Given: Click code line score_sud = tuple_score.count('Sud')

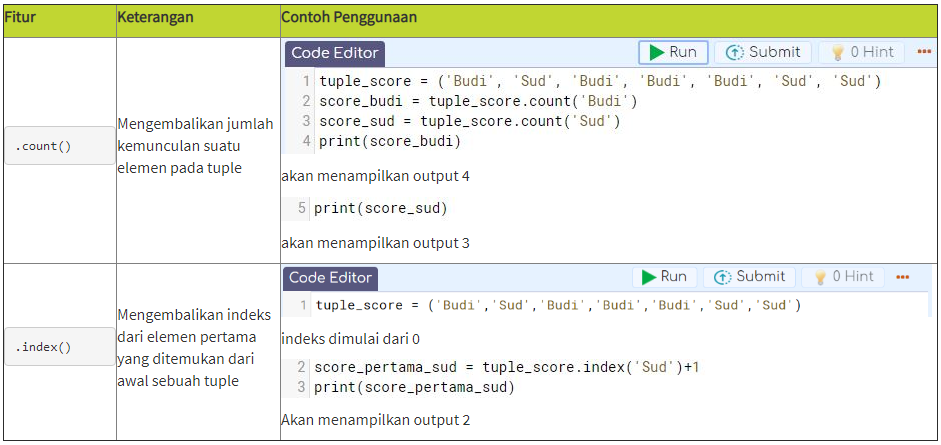Looking at the screenshot, I should click(469, 121).
